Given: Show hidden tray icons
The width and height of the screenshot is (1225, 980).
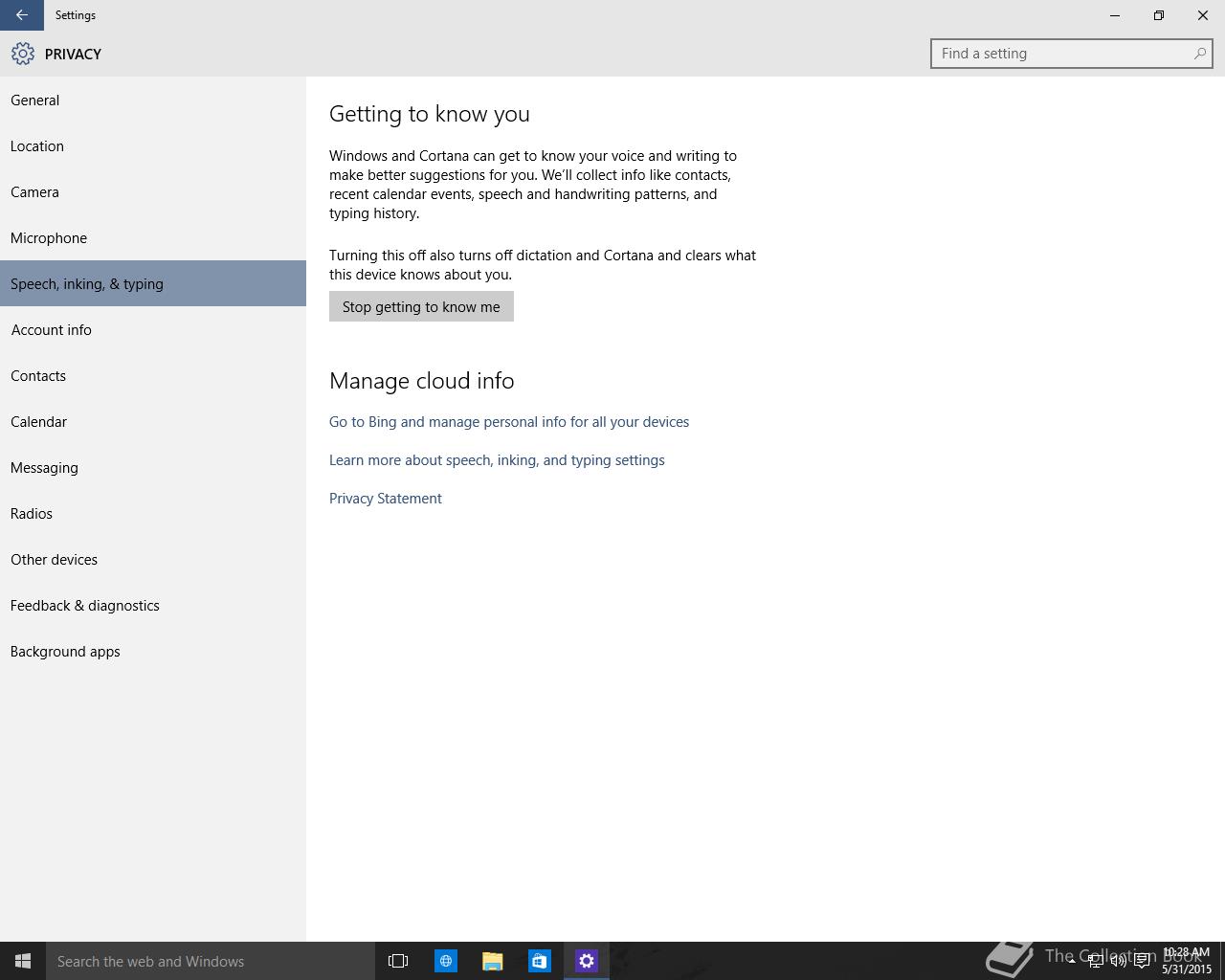Looking at the screenshot, I should pos(1071,961).
